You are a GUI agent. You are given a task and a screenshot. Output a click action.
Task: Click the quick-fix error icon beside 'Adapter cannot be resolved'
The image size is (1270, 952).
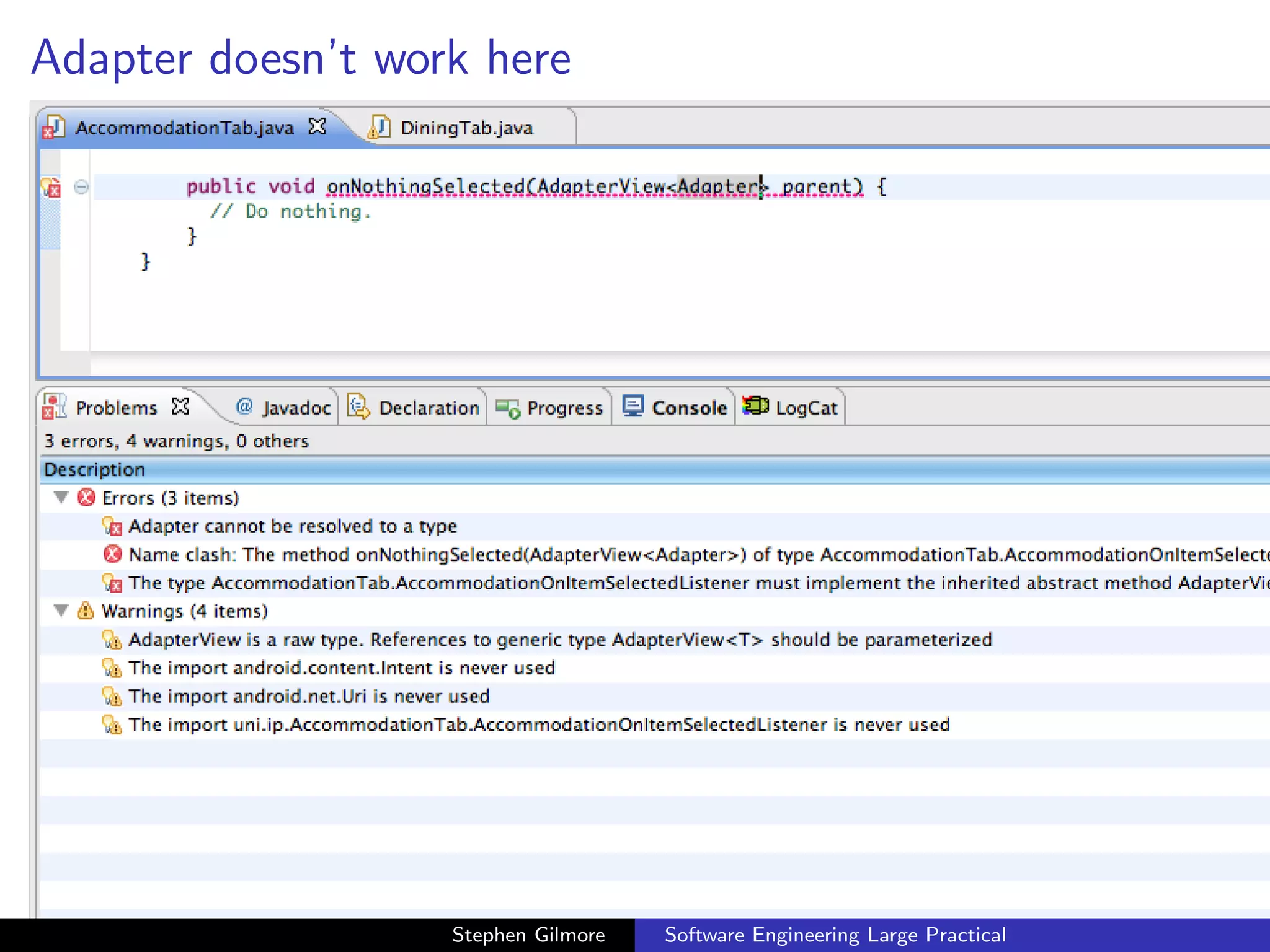pos(112,526)
